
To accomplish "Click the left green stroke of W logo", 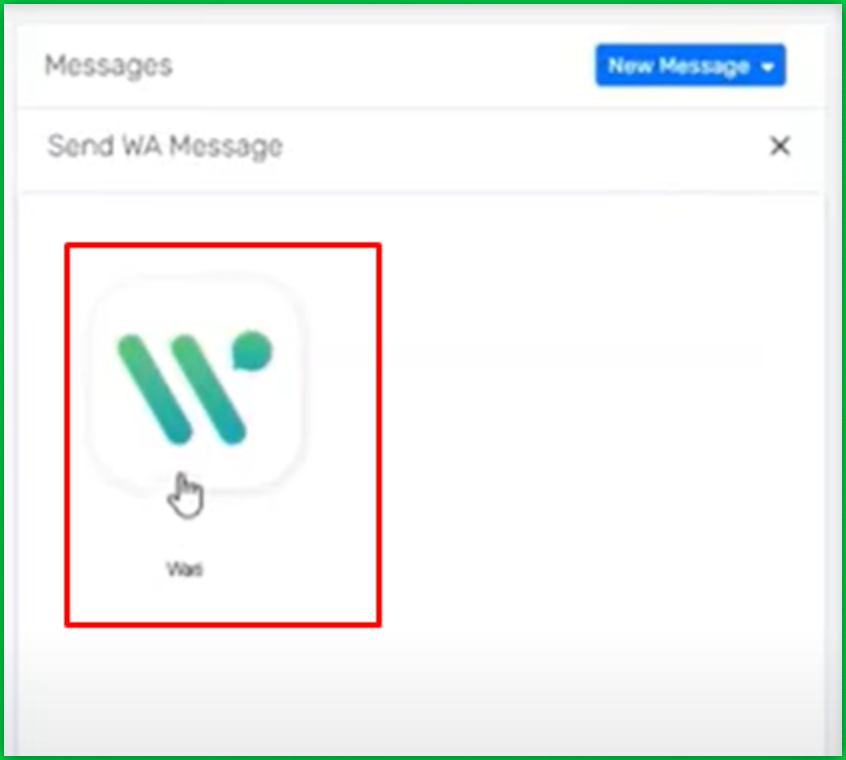I will click(154, 389).
